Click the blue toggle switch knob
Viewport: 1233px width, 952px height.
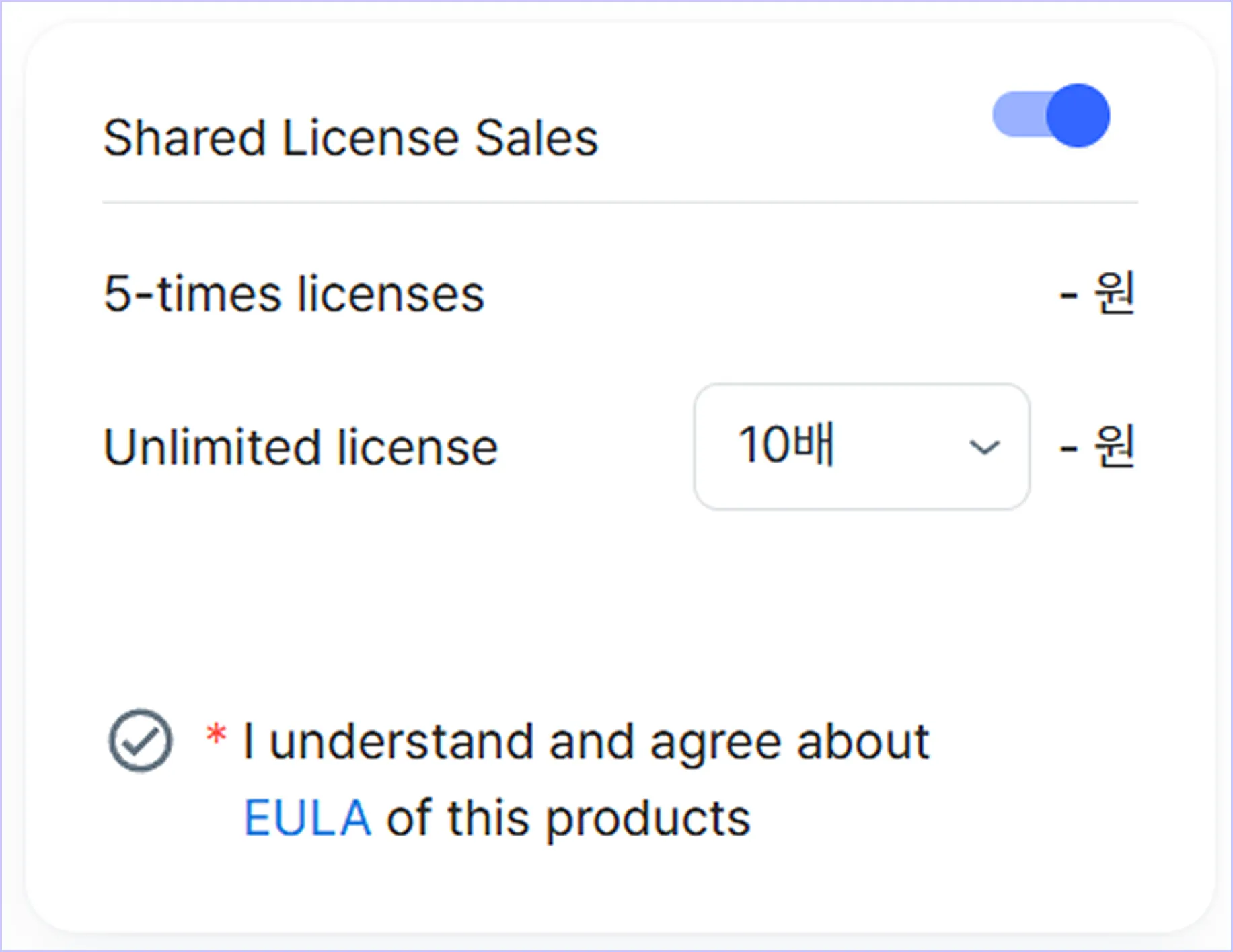[x=1078, y=116]
